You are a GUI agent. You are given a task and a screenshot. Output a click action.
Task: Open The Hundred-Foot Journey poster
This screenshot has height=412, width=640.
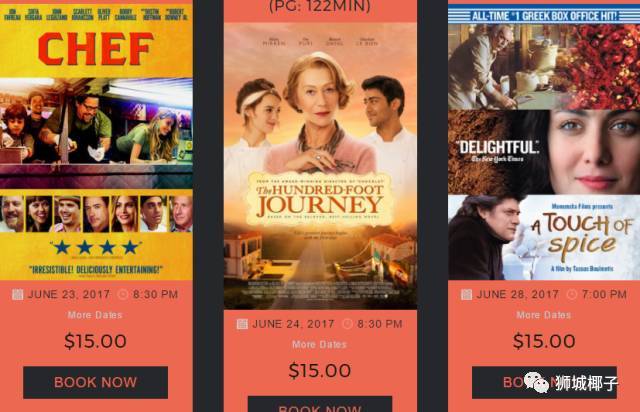[320, 166]
